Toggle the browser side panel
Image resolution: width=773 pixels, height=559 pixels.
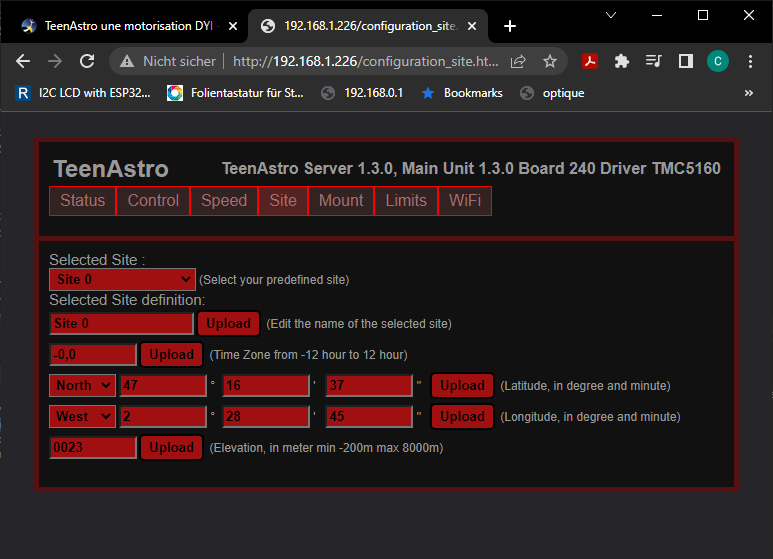pos(686,61)
